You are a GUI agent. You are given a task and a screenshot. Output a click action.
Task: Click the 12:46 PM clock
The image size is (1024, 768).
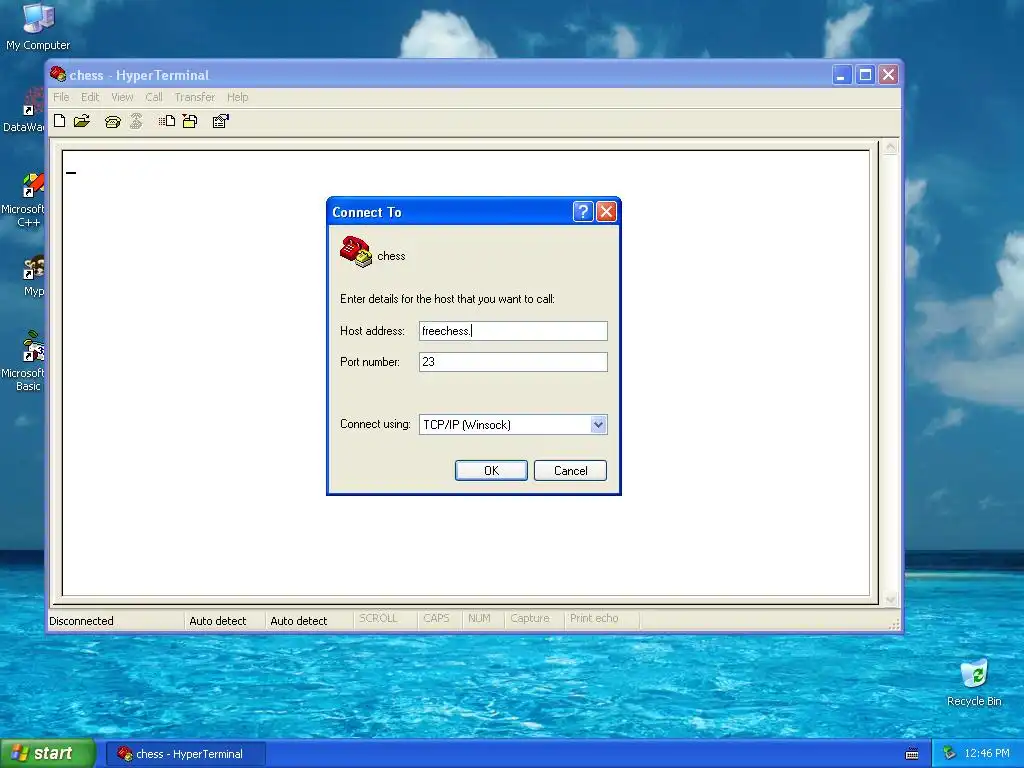[x=987, y=754]
